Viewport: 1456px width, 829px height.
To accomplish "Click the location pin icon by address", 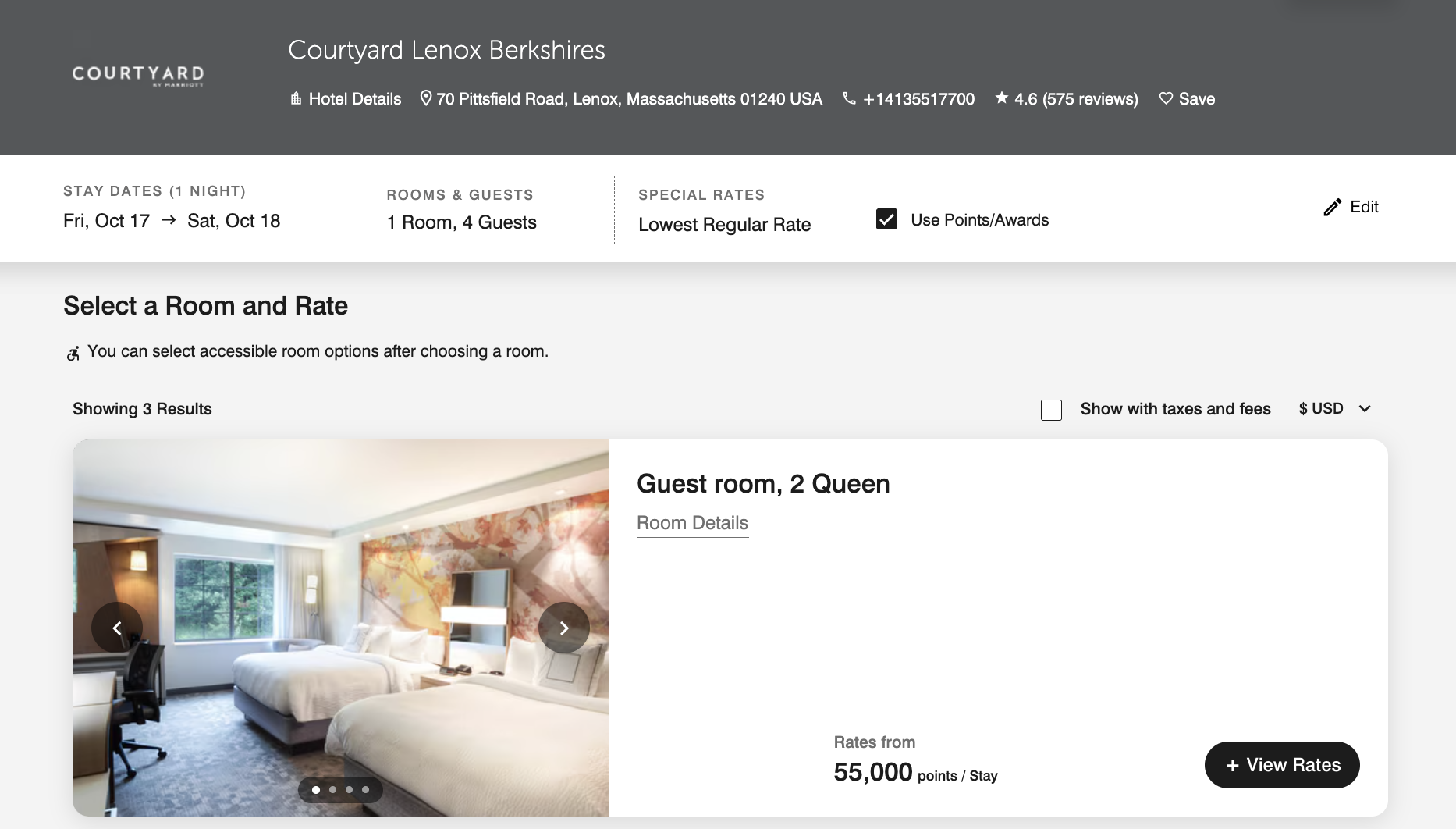I will 425,98.
